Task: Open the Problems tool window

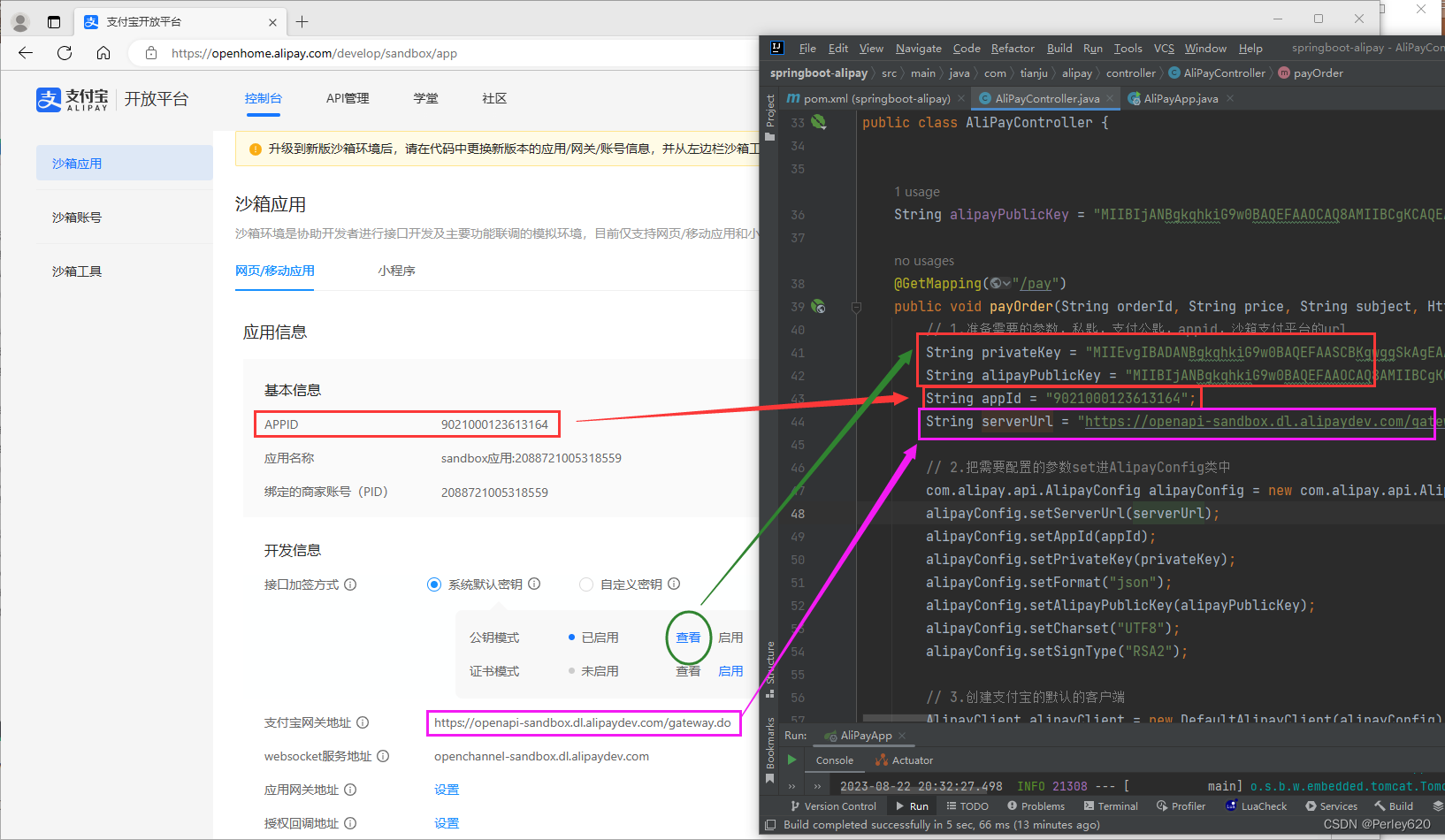Action: [x=1036, y=806]
